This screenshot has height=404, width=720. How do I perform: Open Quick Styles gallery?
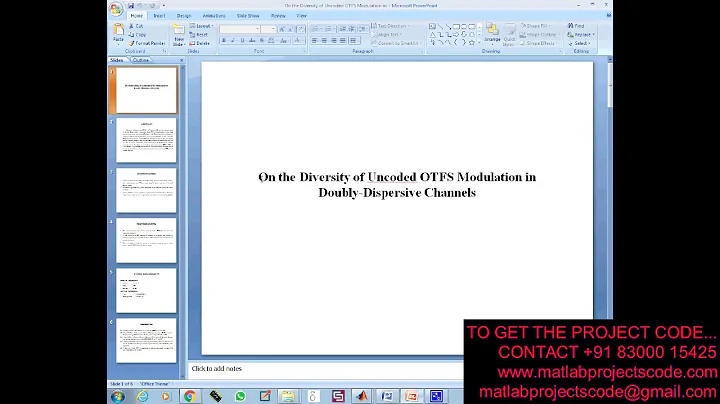click(509, 34)
